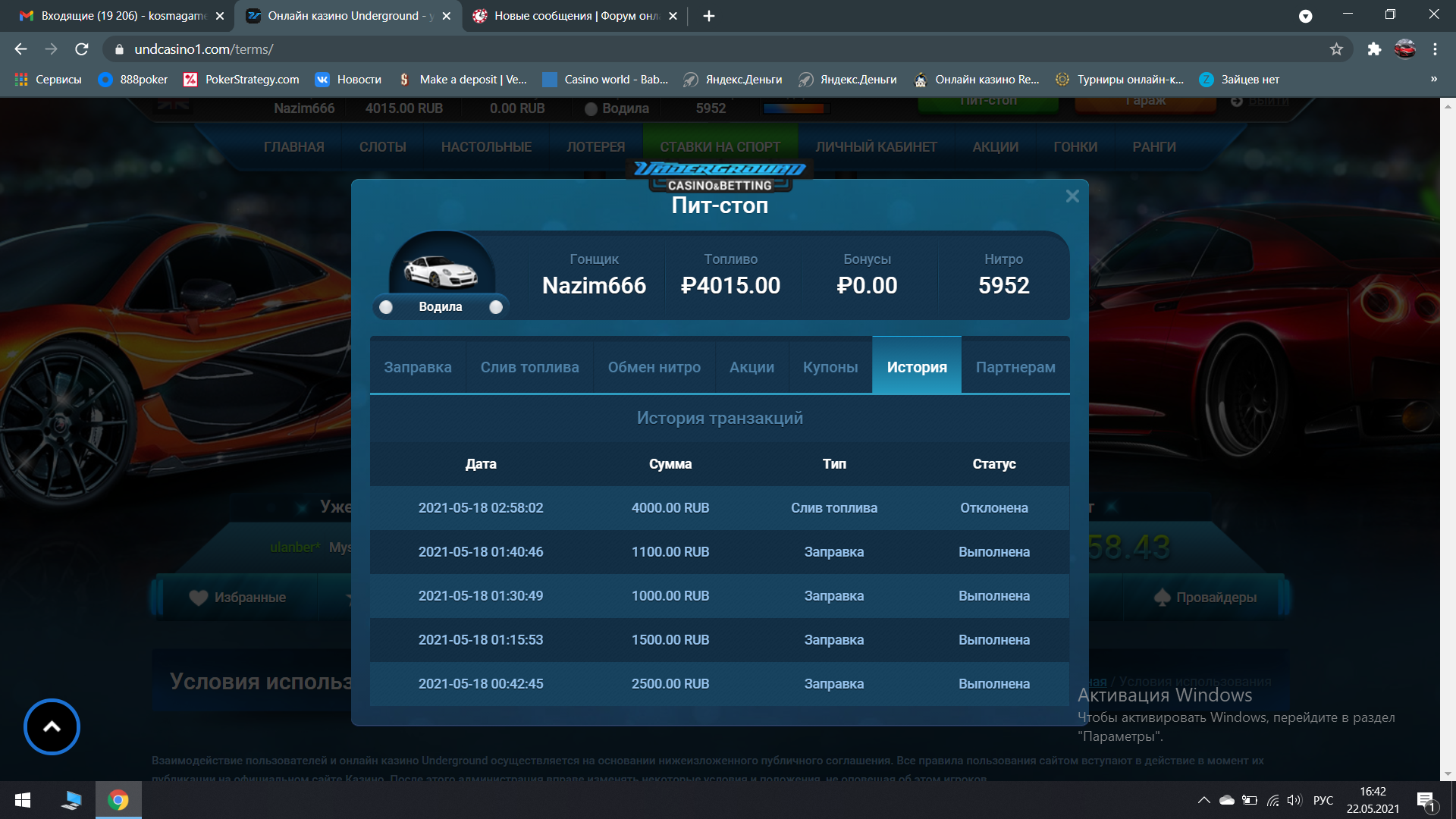Close the Пит-стоп dialog
This screenshot has width=1456, height=819.
pyautogui.click(x=1072, y=196)
